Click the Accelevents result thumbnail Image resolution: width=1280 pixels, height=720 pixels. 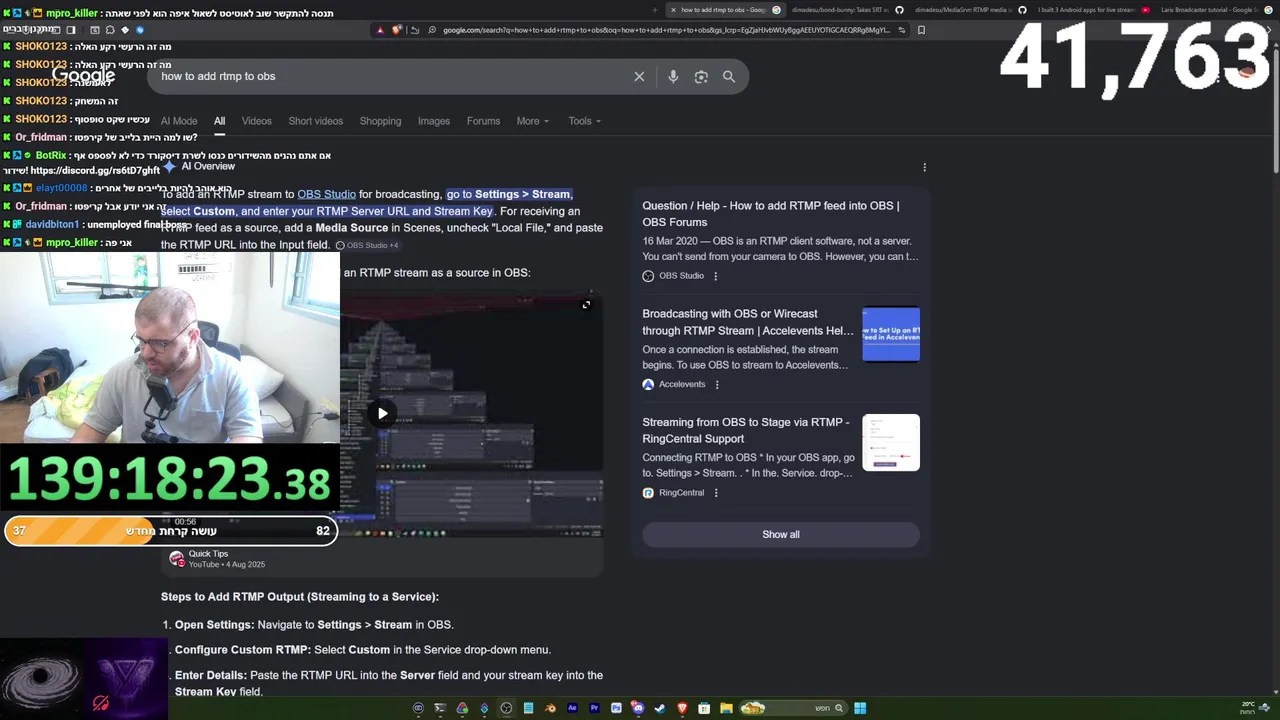[x=891, y=334]
